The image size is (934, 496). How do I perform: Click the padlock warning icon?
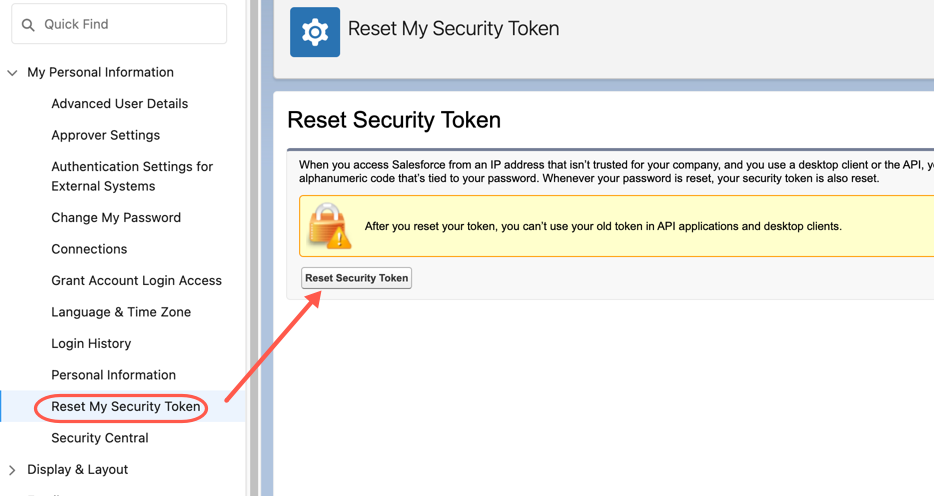pyautogui.click(x=329, y=226)
